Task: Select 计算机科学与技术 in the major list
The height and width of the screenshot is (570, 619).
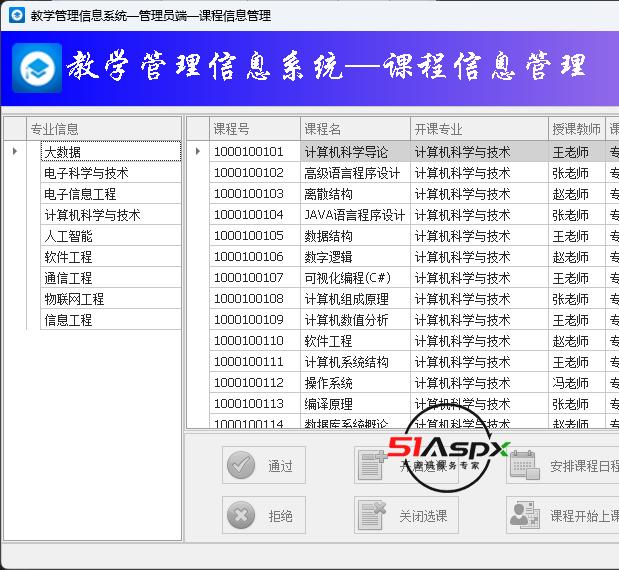Action: click(111, 215)
